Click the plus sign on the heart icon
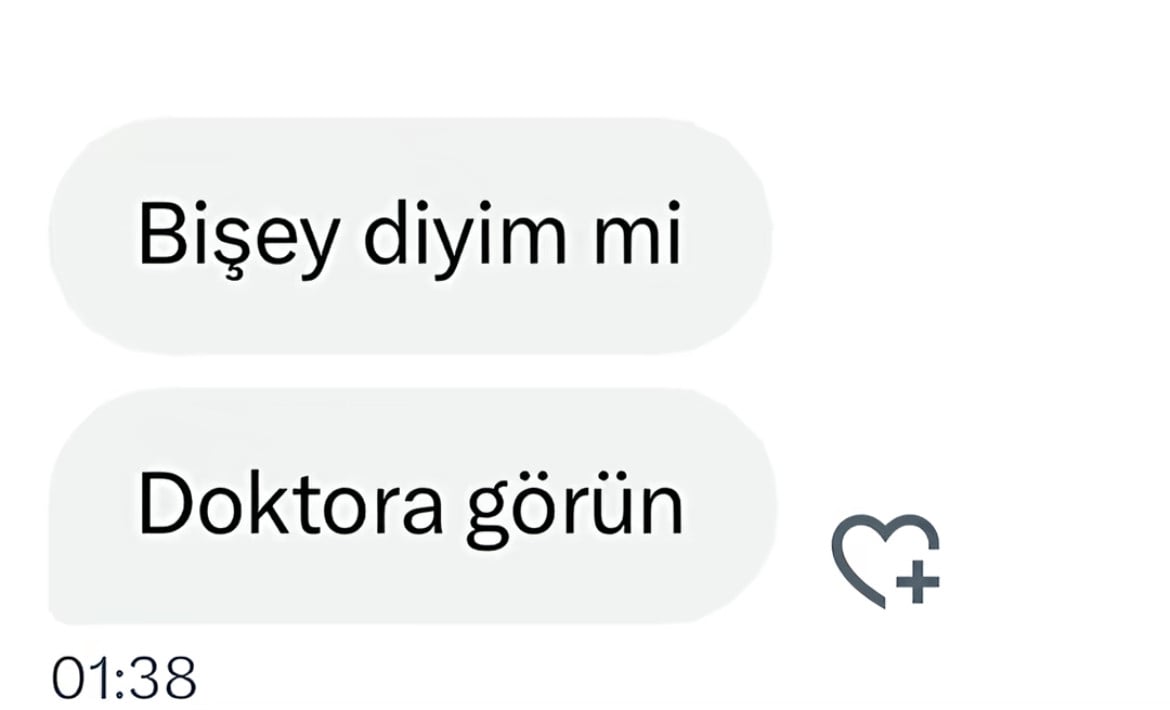This screenshot has width=1170, height=710. pos(918,581)
